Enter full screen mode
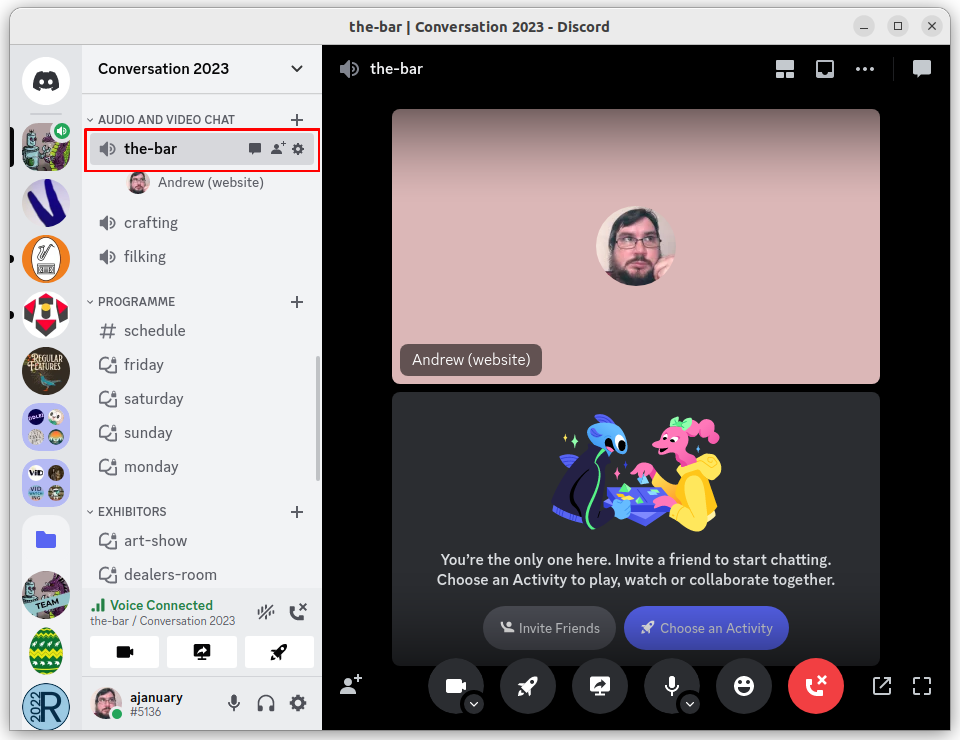Viewport: 960px width, 740px height. coord(921,686)
